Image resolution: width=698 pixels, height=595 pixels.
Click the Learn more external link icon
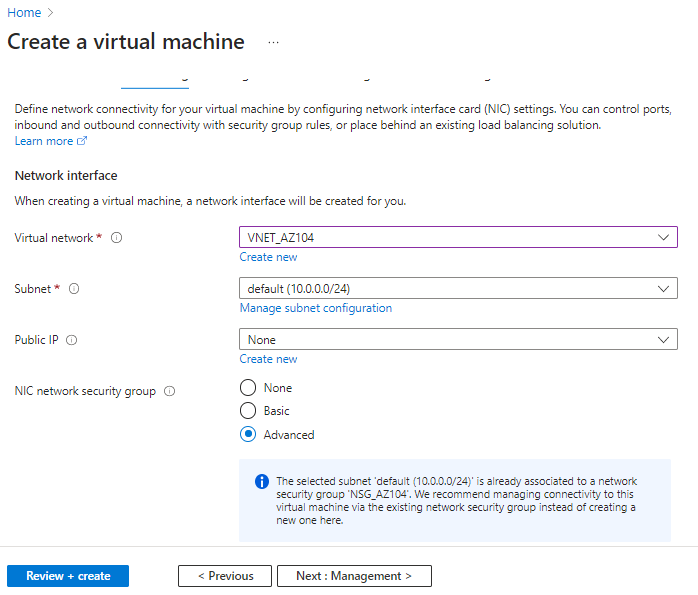tap(82, 141)
